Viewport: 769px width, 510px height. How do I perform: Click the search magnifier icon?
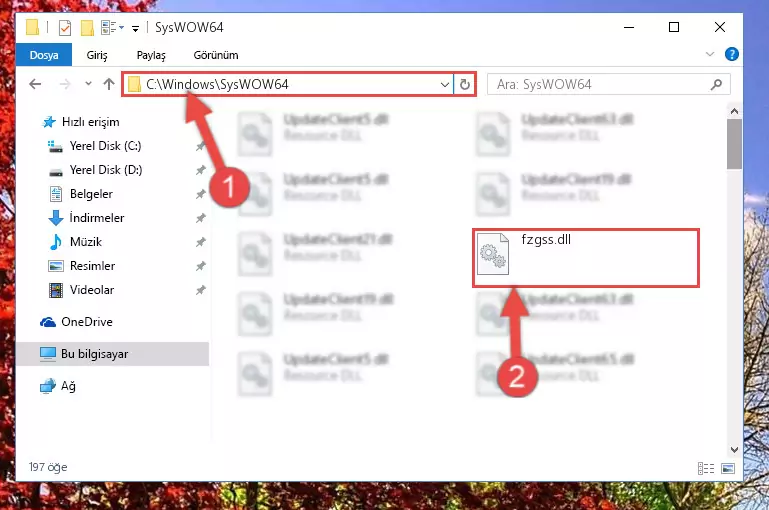pos(716,84)
